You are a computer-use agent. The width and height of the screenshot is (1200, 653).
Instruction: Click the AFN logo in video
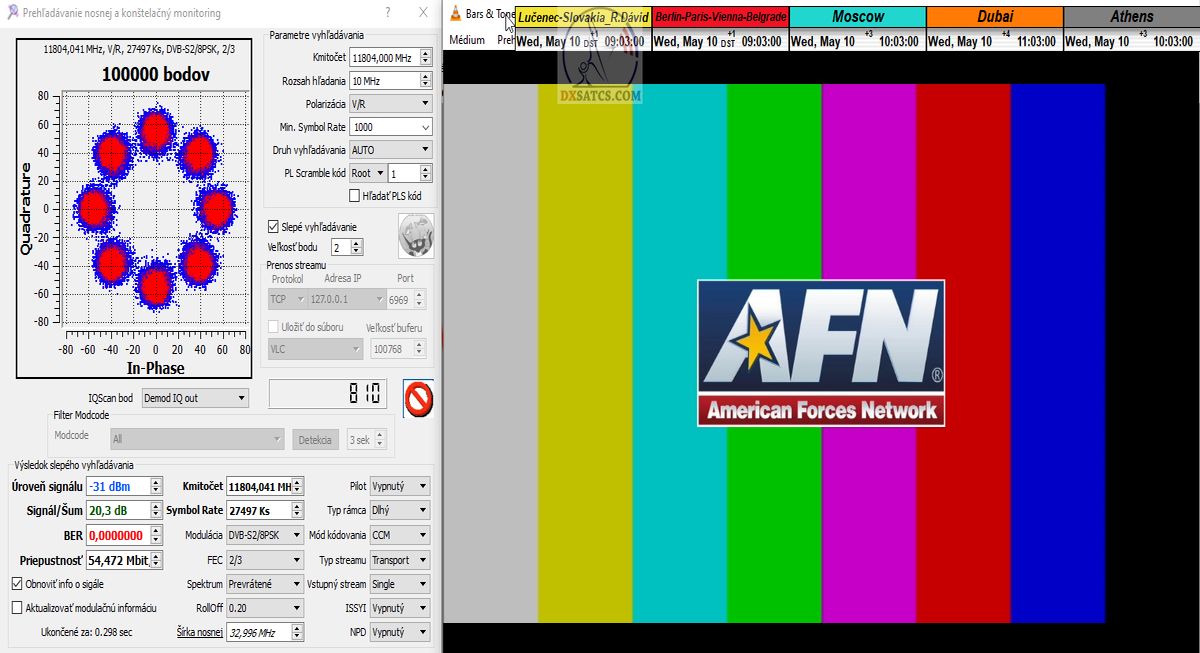coord(820,352)
